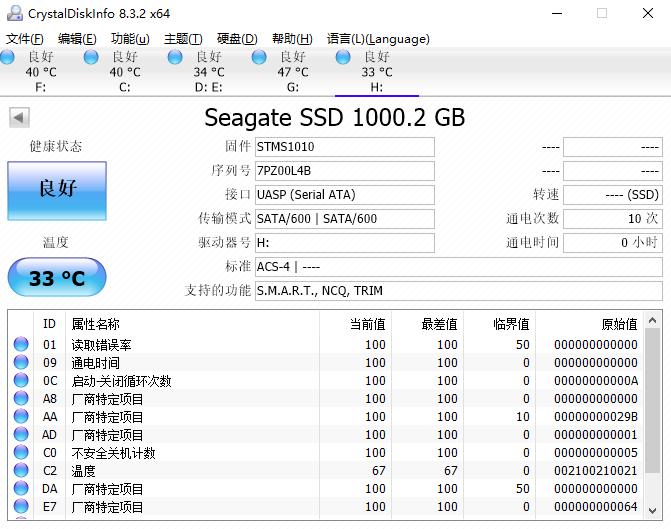Viewport: 671px width, 529px height.
Task: Select the F: drive at 40 °C
Action: pos(41,71)
